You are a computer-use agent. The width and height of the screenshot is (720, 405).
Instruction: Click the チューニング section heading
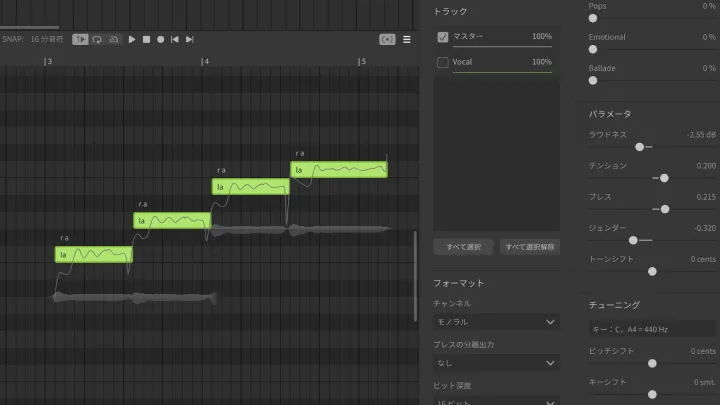click(x=614, y=305)
